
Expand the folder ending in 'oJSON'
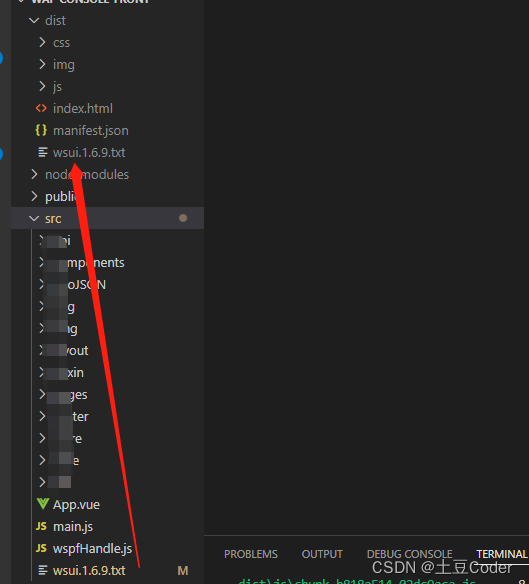[42, 285]
